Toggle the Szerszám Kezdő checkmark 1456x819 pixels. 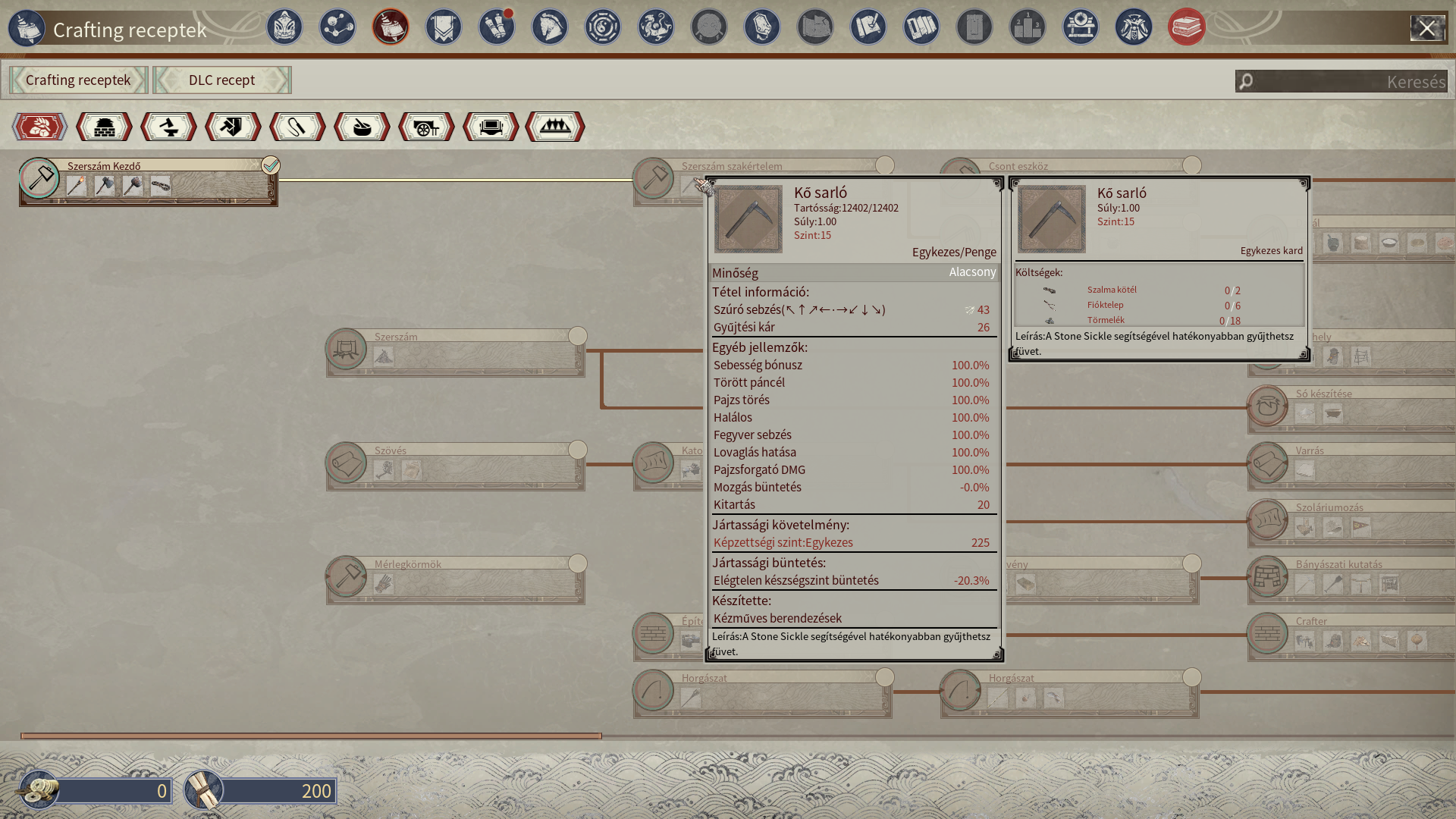(x=271, y=165)
